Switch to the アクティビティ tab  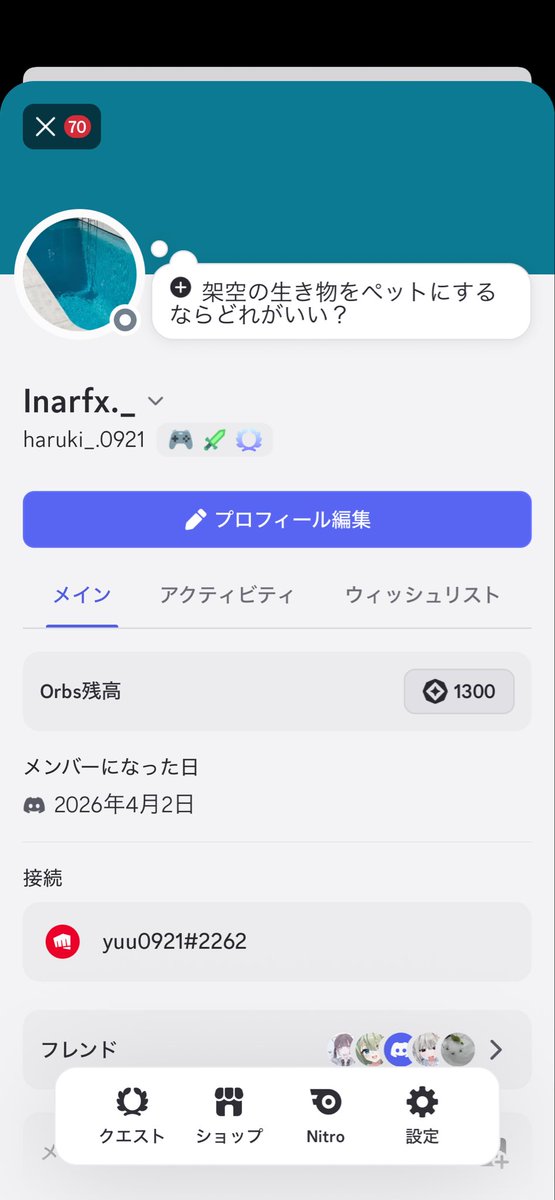click(x=227, y=595)
